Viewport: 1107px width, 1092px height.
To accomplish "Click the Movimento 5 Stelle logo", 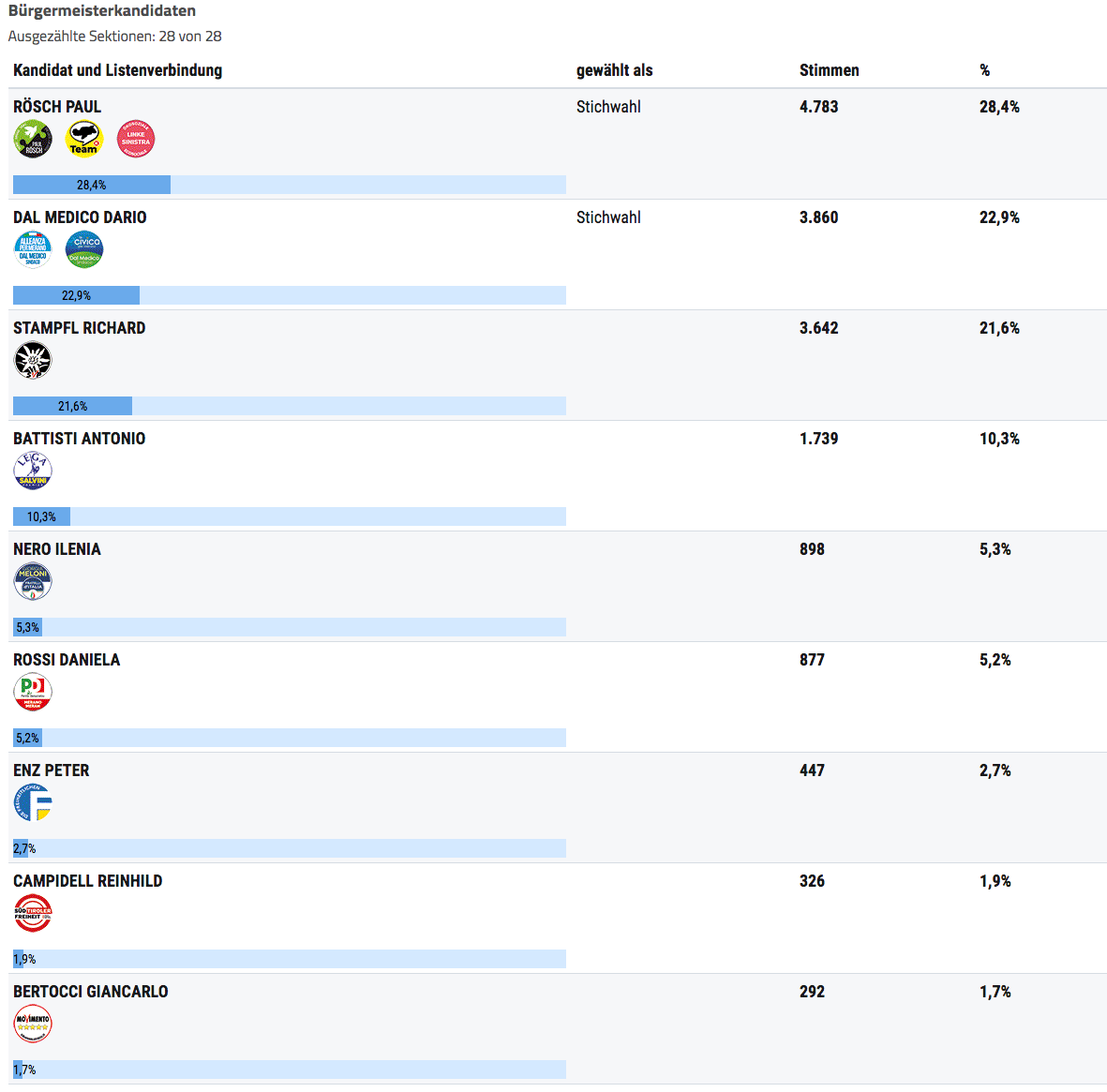I will click(x=33, y=1024).
